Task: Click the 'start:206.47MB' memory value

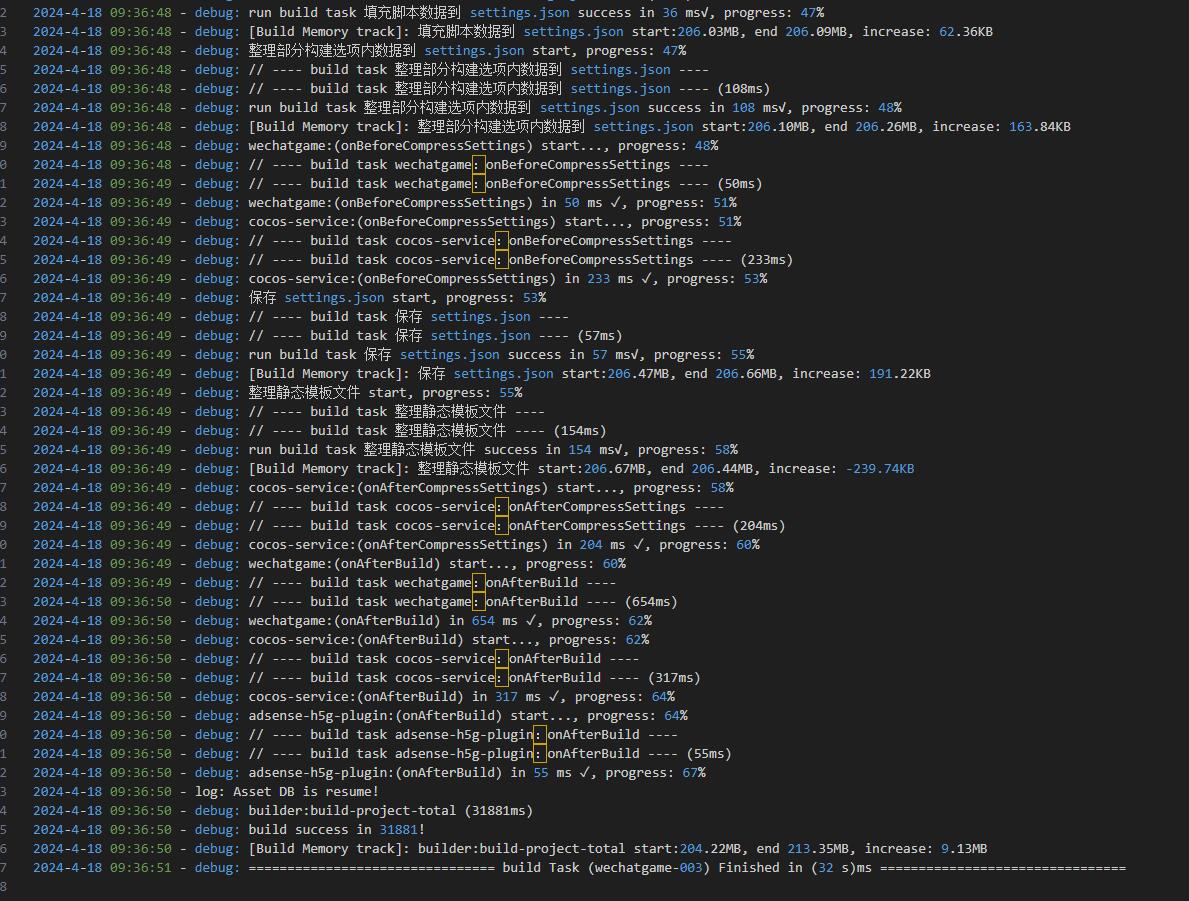Action: [618, 373]
